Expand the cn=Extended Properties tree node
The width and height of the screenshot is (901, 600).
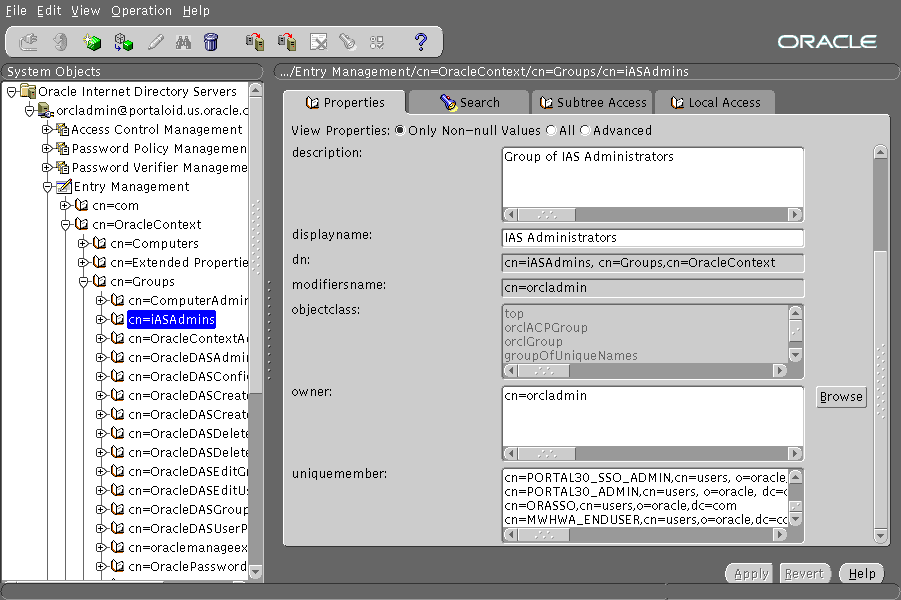[x=83, y=262]
